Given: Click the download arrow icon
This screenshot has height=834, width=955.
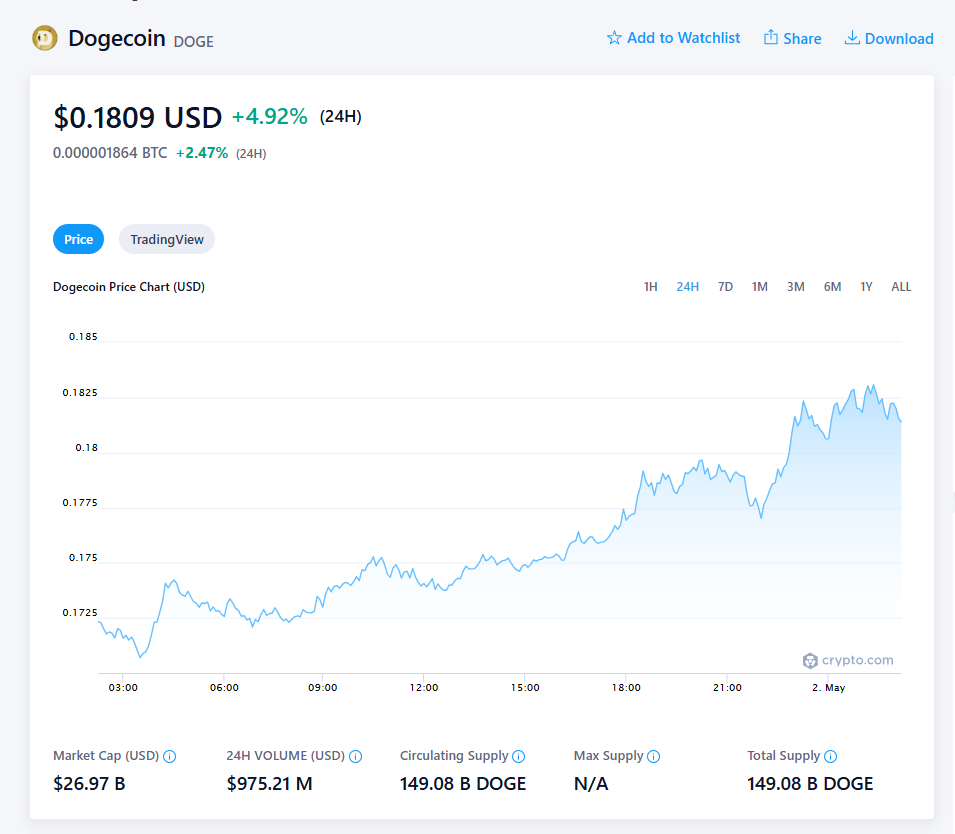Looking at the screenshot, I should [x=852, y=38].
